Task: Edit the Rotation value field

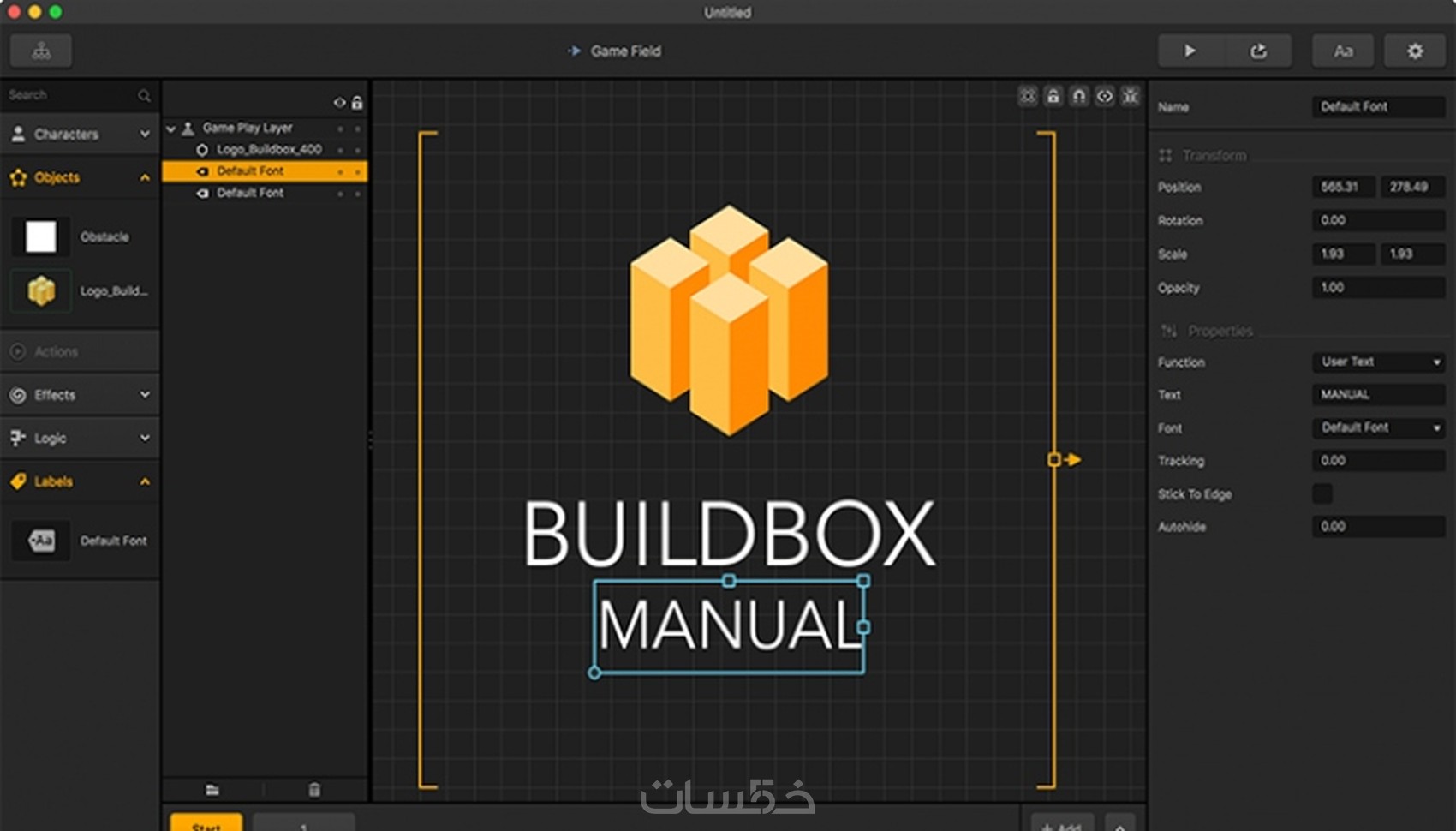Action: coord(1379,220)
